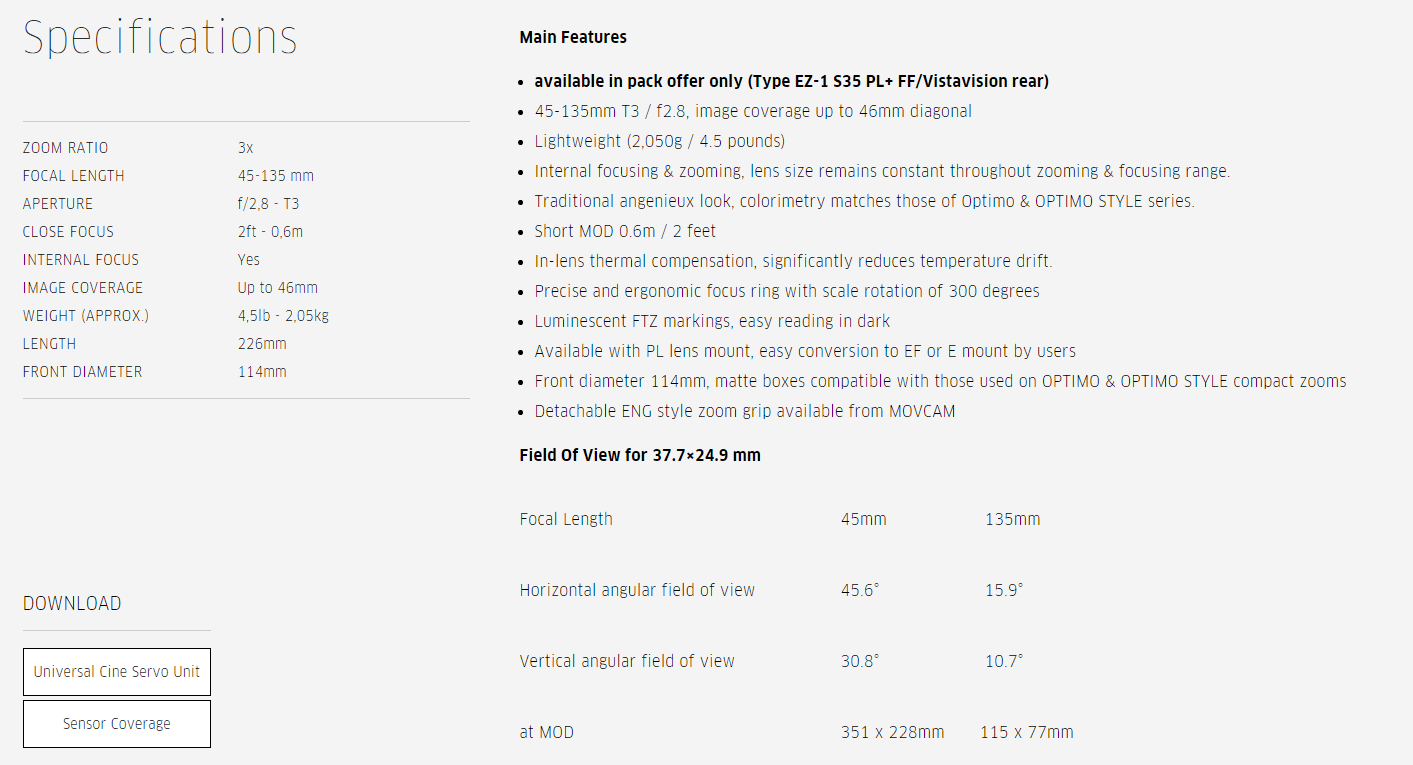The width and height of the screenshot is (1413, 765).
Task: Click the Luminescent FTZ markings feature line
Action: [x=712, y=321]
